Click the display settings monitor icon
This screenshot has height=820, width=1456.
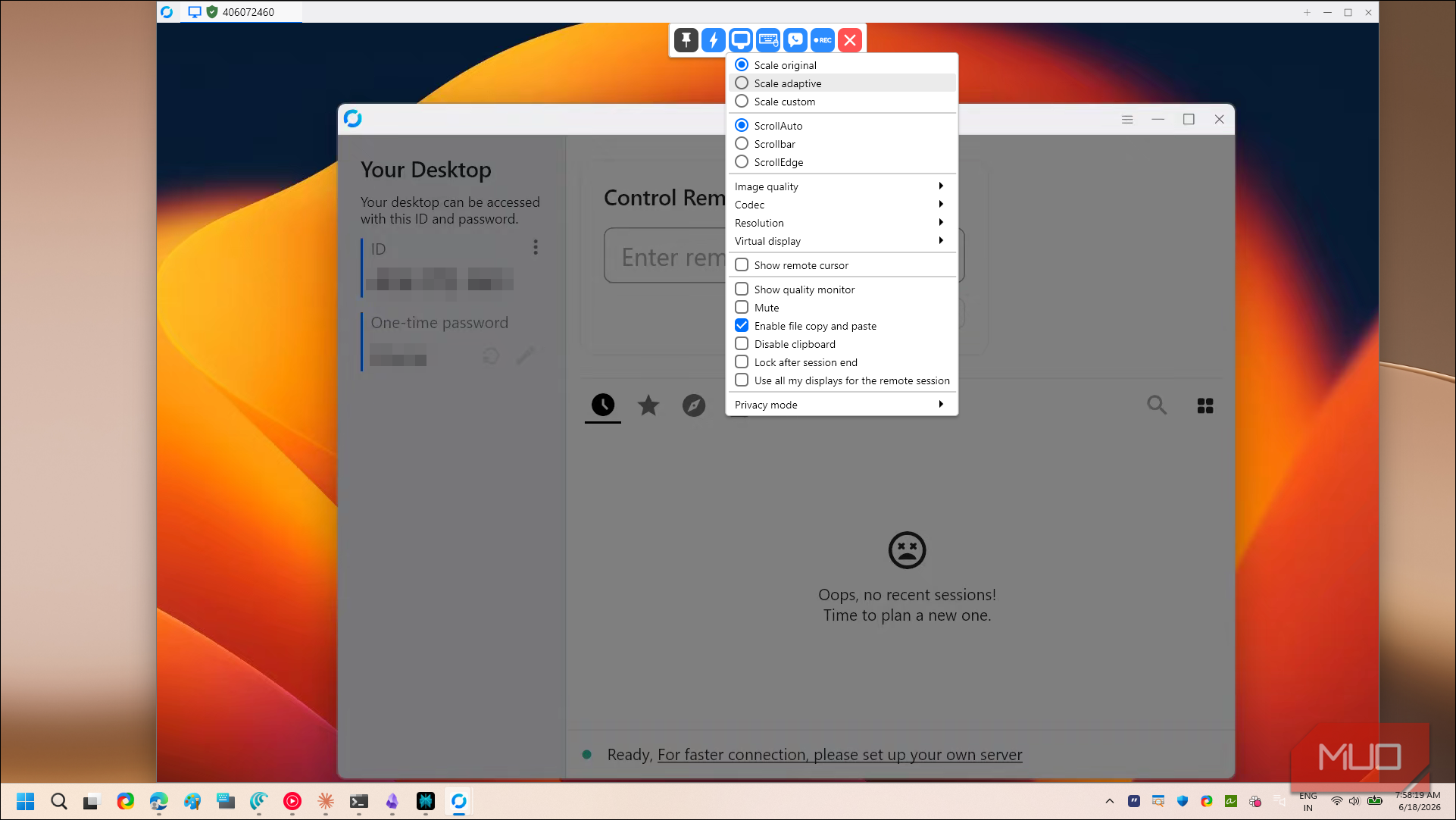(741, 40)
